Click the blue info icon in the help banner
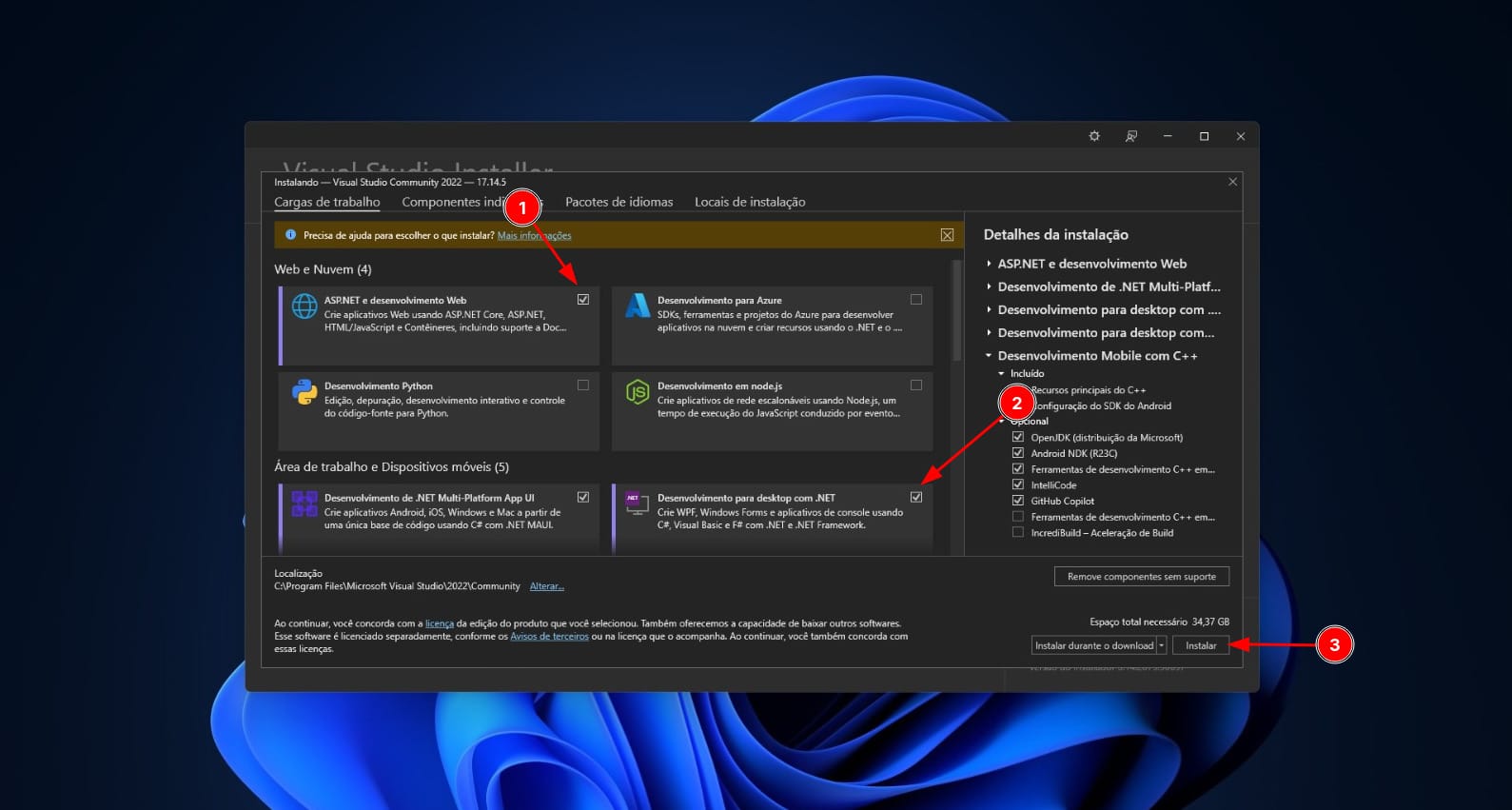 pos(290,235)
